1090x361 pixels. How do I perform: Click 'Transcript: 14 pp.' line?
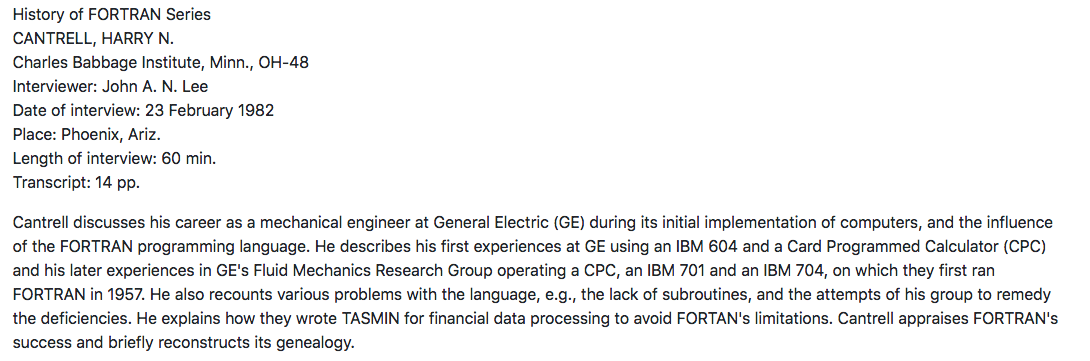pos(76,182)
